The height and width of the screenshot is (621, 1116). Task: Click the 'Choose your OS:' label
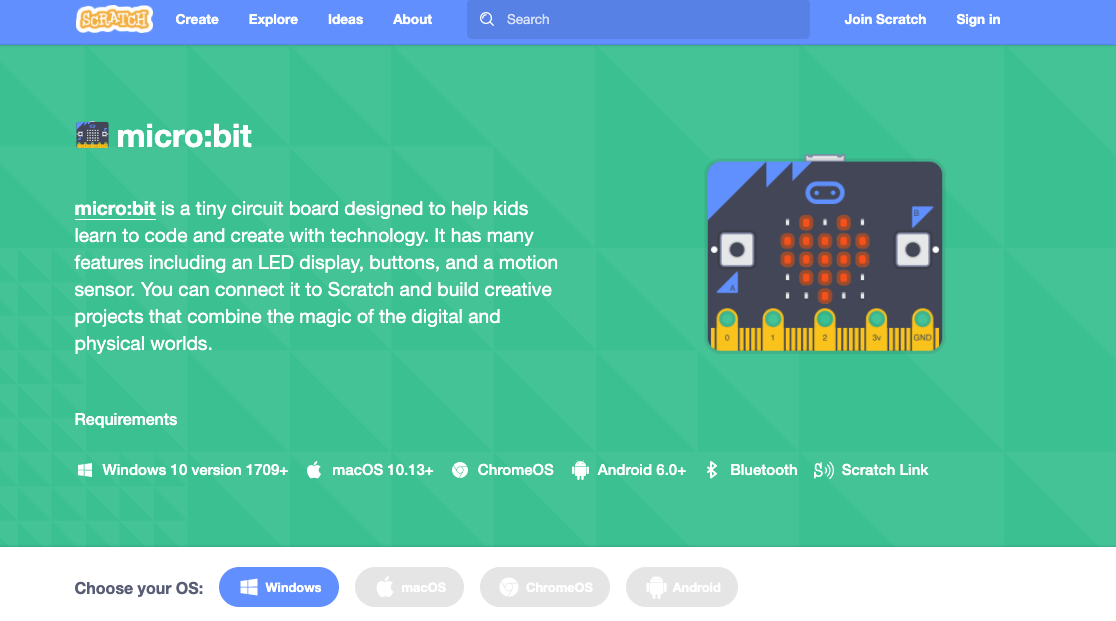[x=139, y=588]
